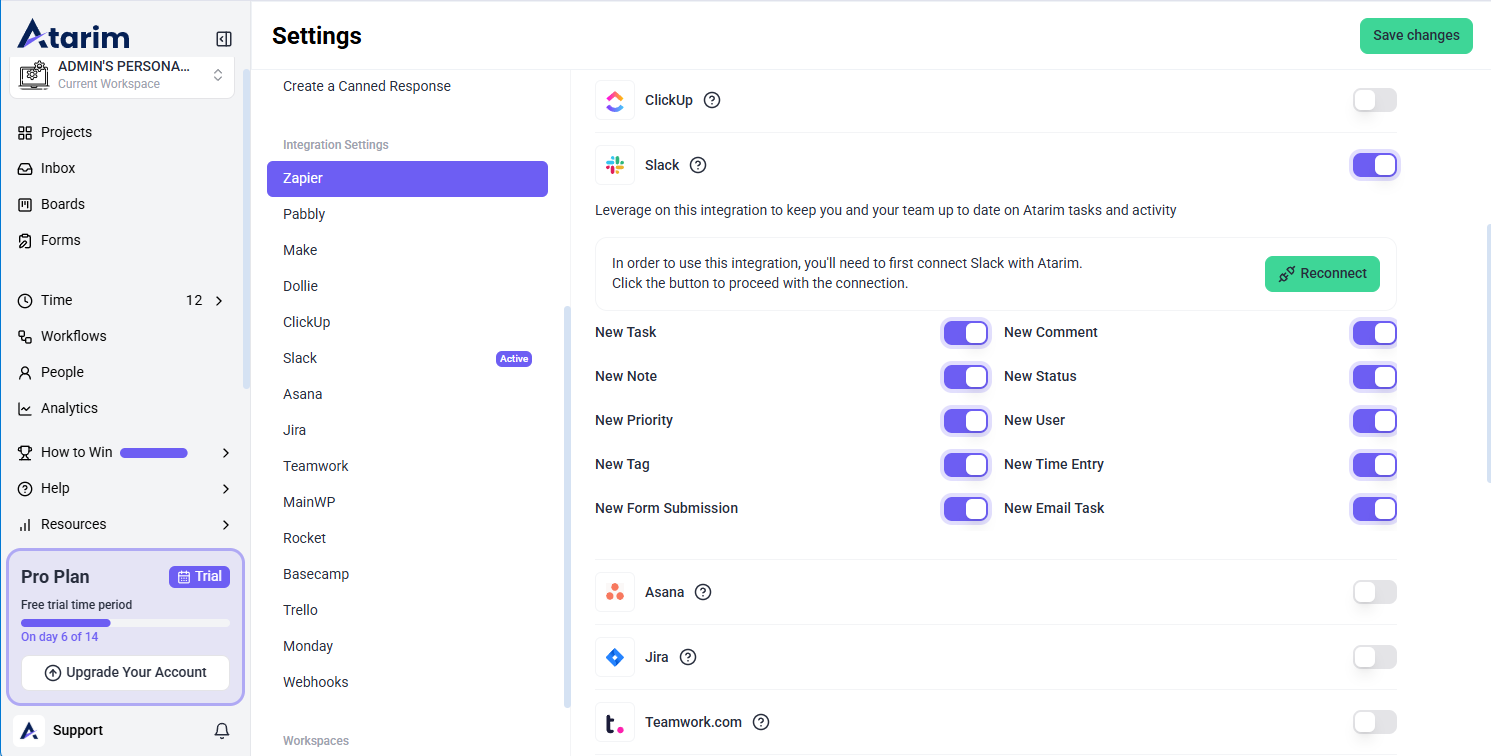
Task: Toggle New Time Entry switch
Action: 1375,465
